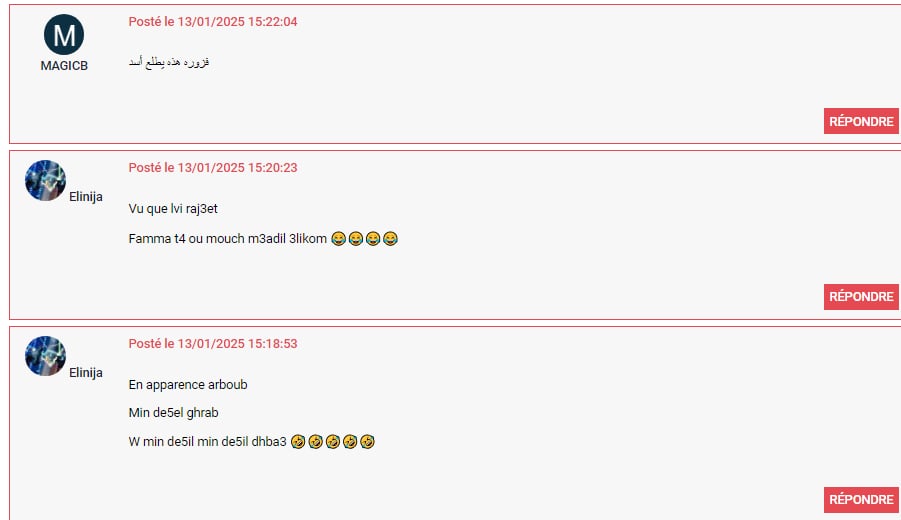Click the line 'En apparence arboub'
The image size is (901, 520).
click(188, 384)
